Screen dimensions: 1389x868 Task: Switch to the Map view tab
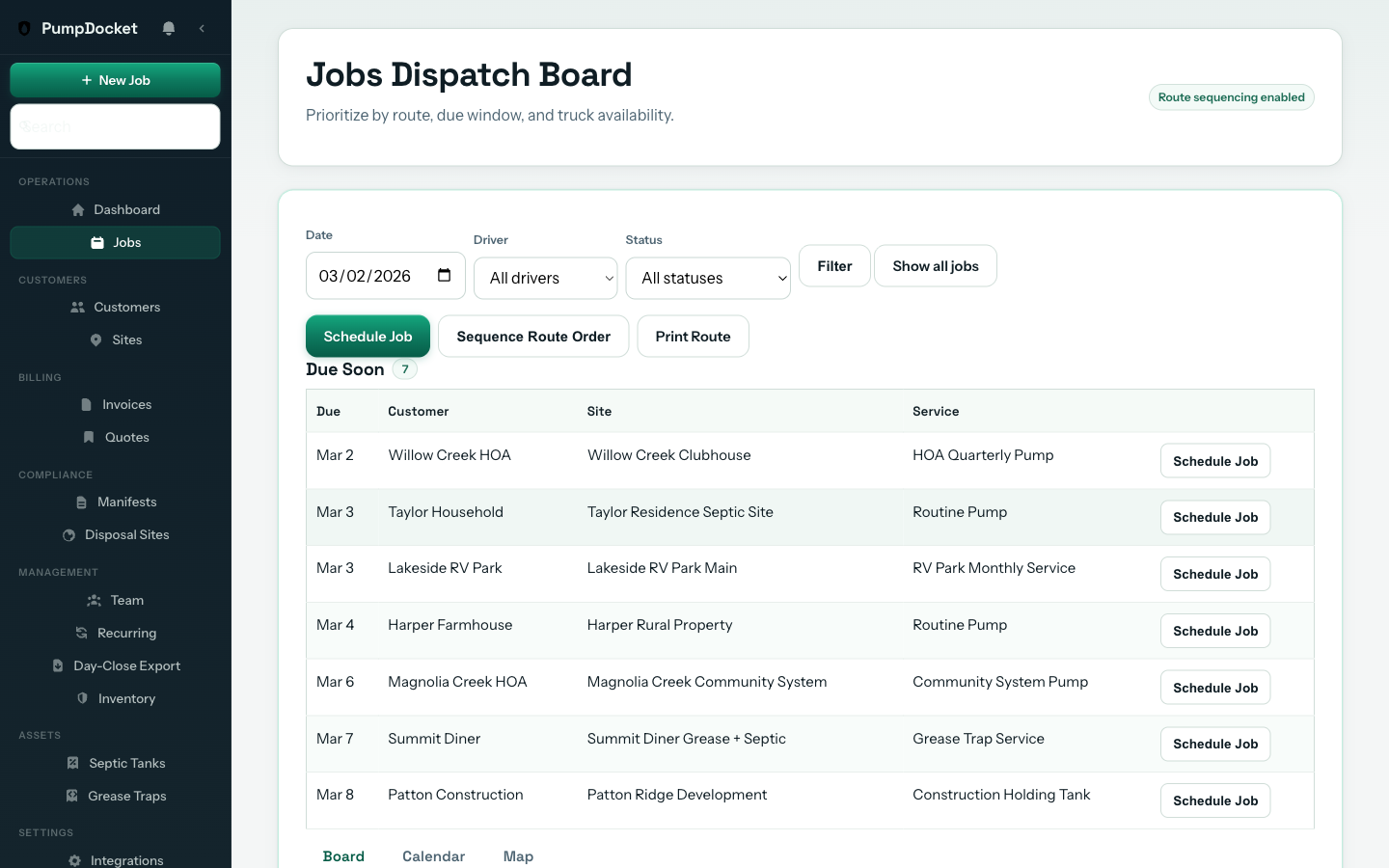[518, 855]
